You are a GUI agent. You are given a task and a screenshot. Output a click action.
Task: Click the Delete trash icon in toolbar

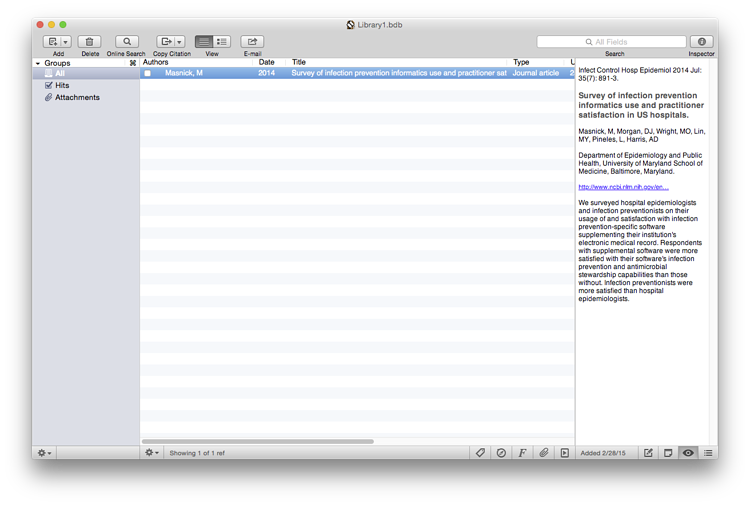tap(89, 42)
